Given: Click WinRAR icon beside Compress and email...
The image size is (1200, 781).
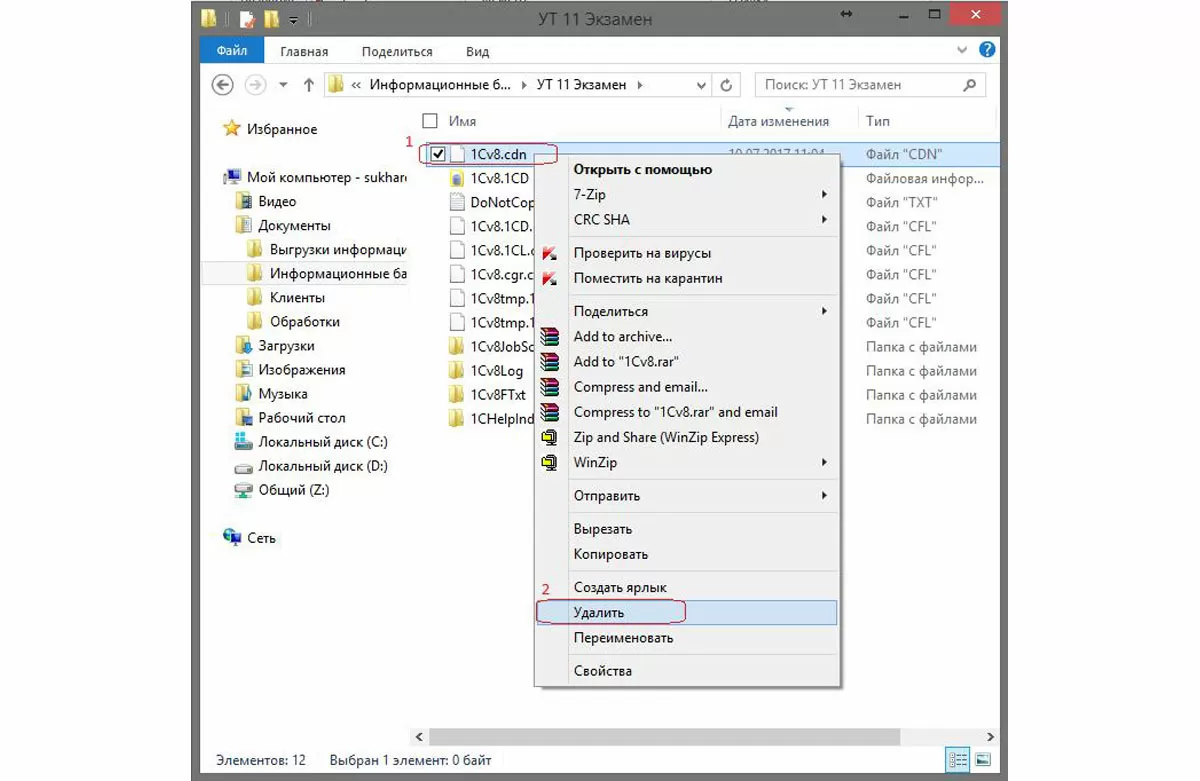Looking at the screenshot, I should tap(549, 387).
